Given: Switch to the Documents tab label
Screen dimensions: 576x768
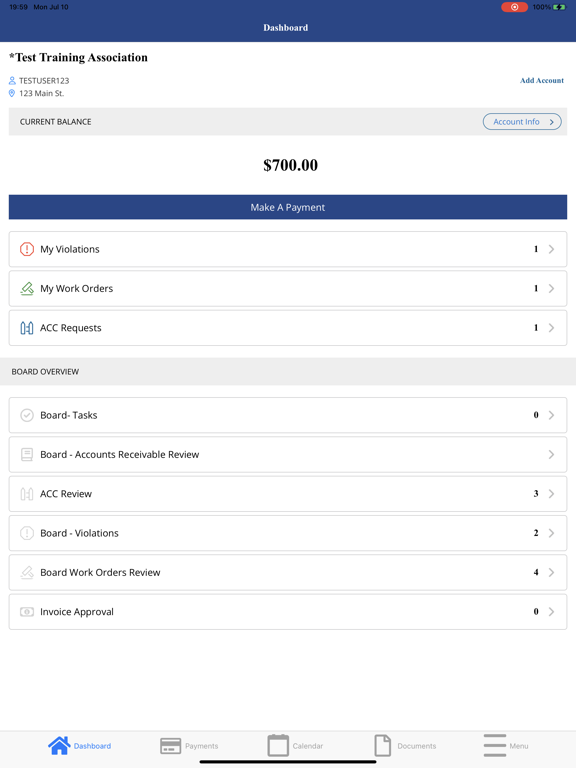Looking at the screenshot, I should tap(417, 746).
